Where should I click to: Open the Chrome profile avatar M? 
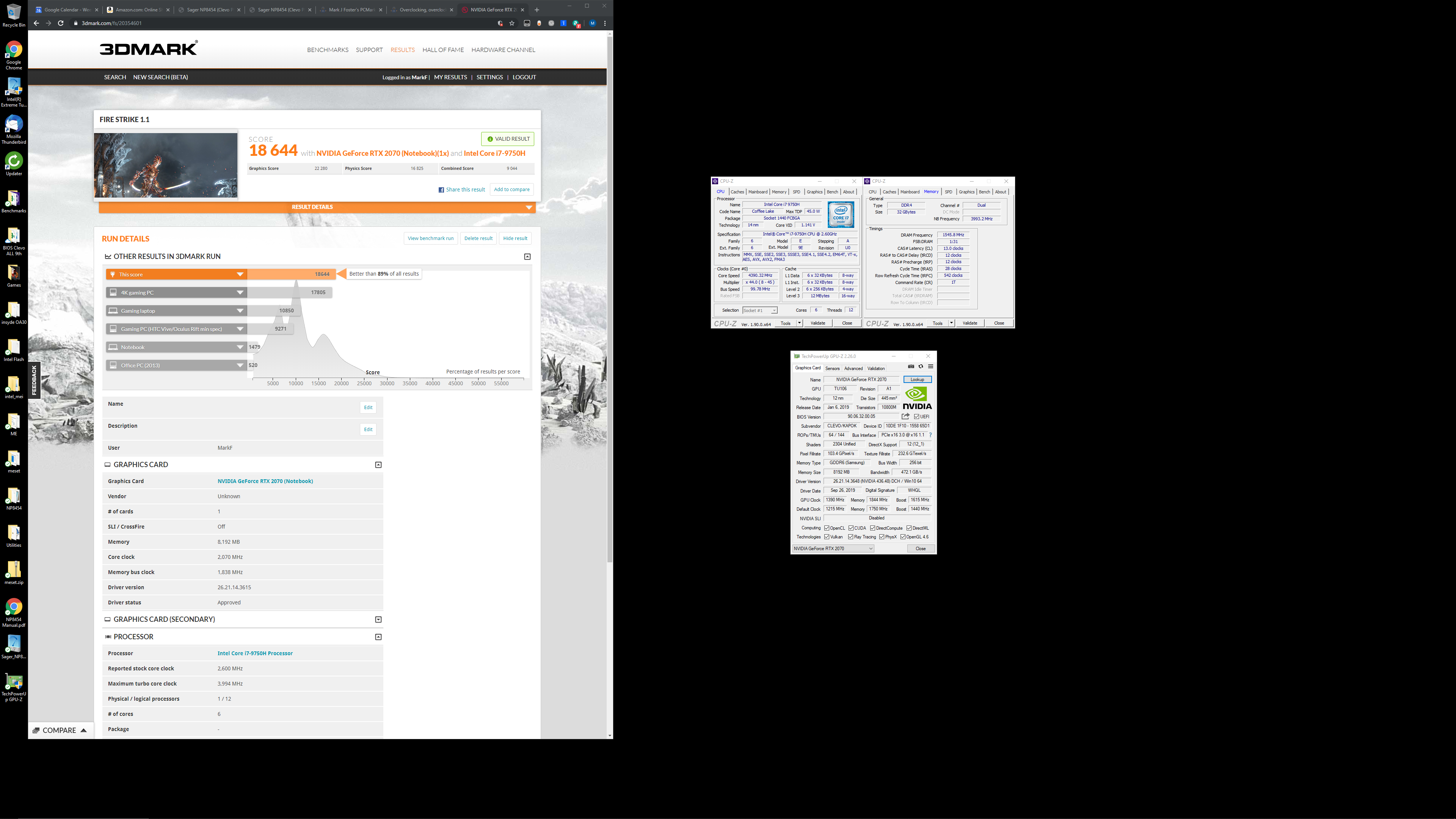coord(592,23)
